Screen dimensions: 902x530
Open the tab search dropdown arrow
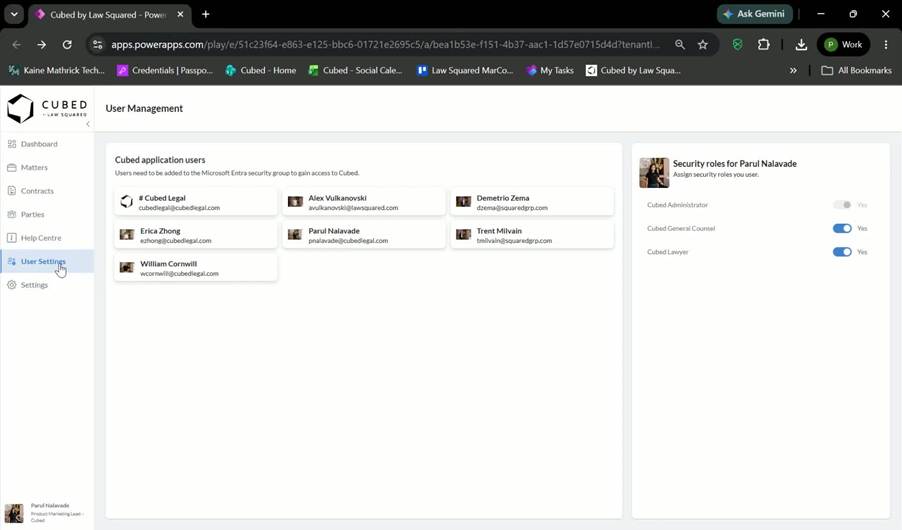[14, 14]
